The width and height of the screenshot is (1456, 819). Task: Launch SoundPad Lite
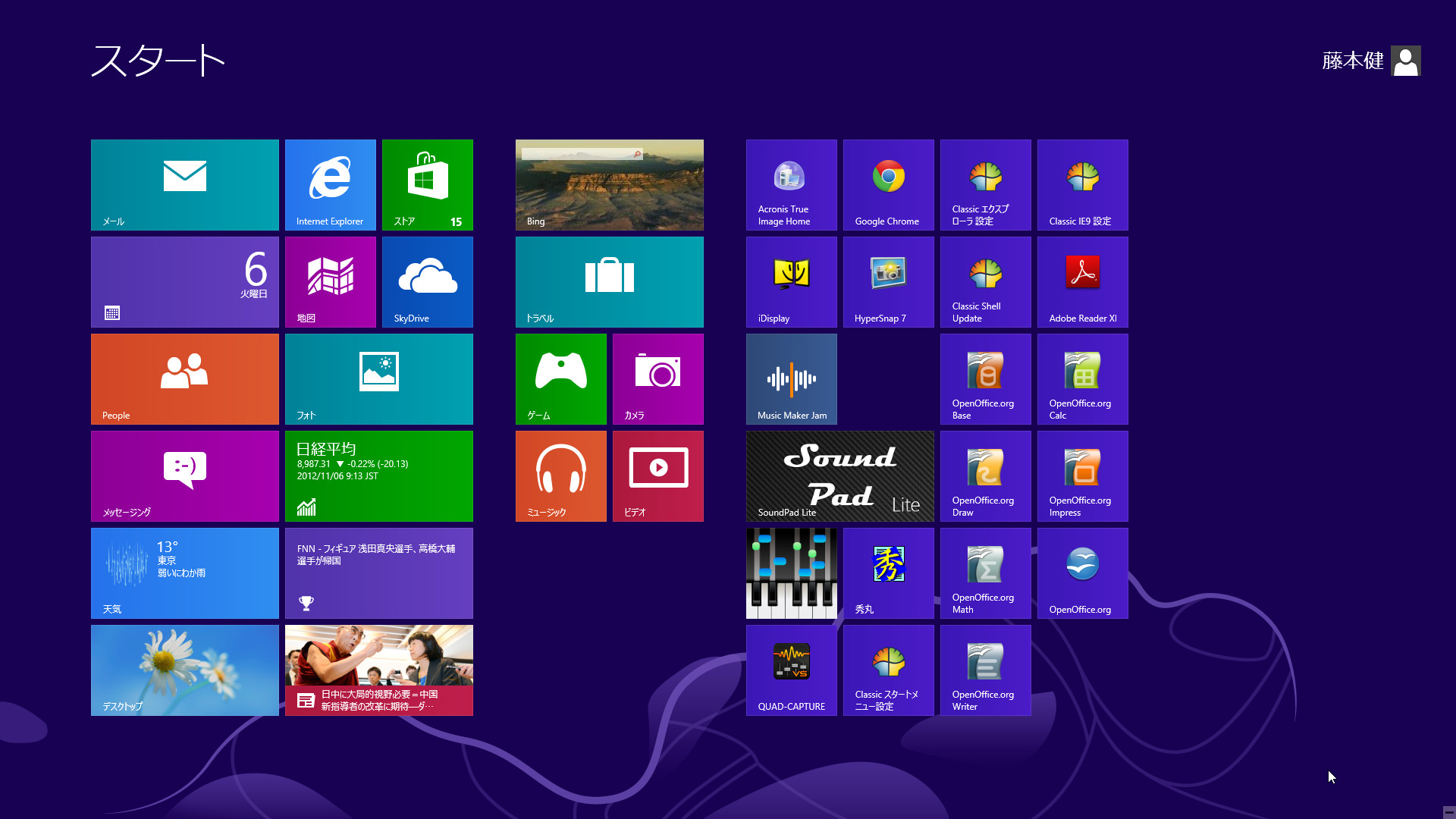click(x=840, y=476)
